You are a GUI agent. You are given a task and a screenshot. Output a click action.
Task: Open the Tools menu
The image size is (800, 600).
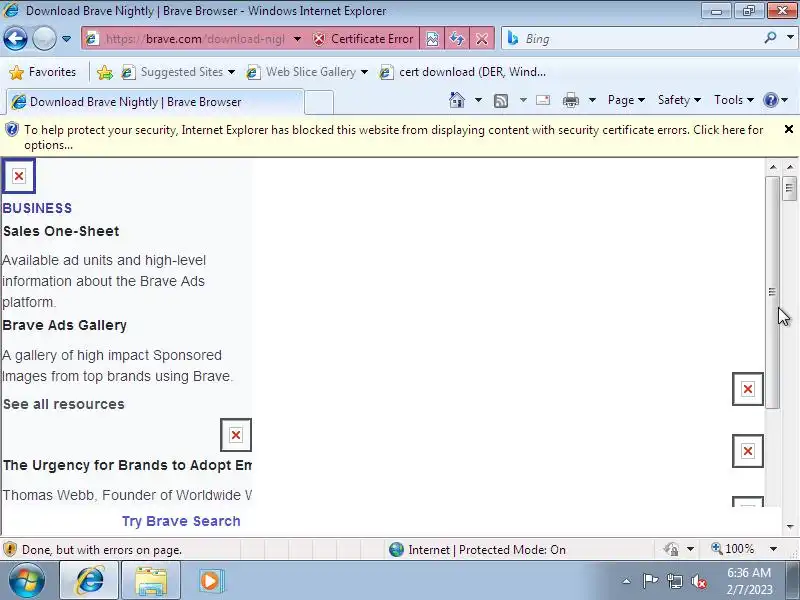(x=734, y=100)
